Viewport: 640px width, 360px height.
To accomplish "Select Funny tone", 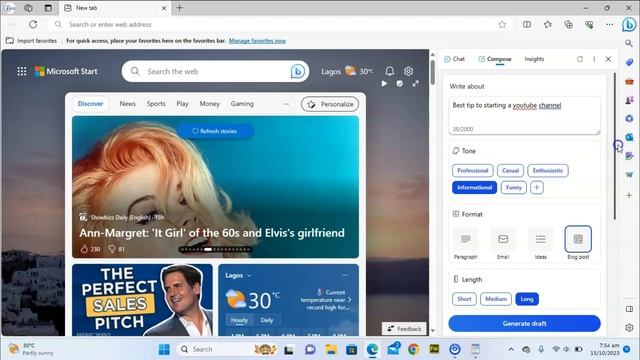I will [x=513, y=187].
